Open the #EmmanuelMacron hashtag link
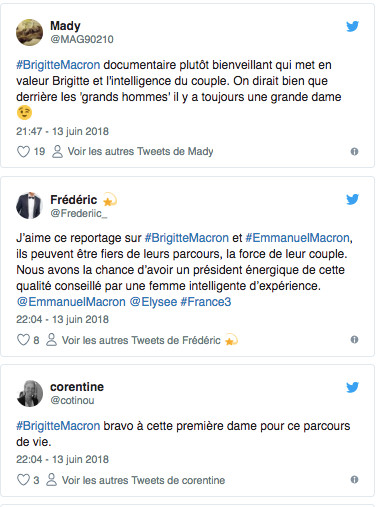 (x=297, y=238)
